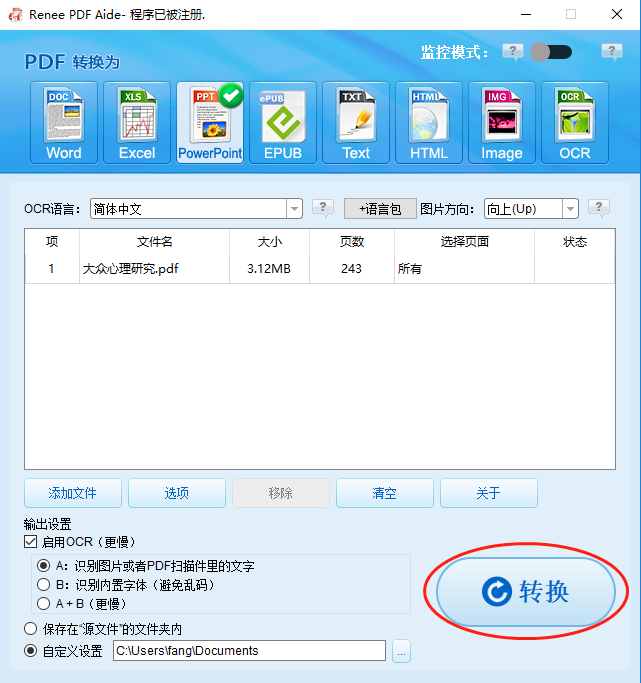Click the 选择页面 column header
The image size is (641, 683).
coord(465,242)
